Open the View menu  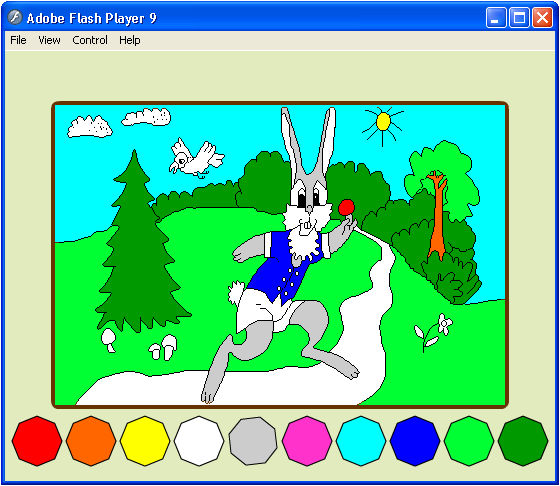point(49,40)
